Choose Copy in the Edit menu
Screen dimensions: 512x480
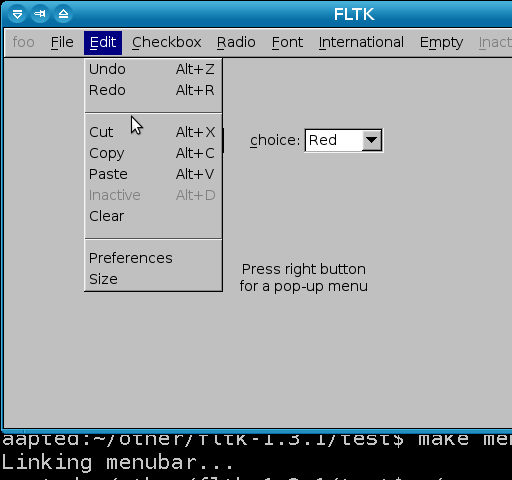coord(153,153)
